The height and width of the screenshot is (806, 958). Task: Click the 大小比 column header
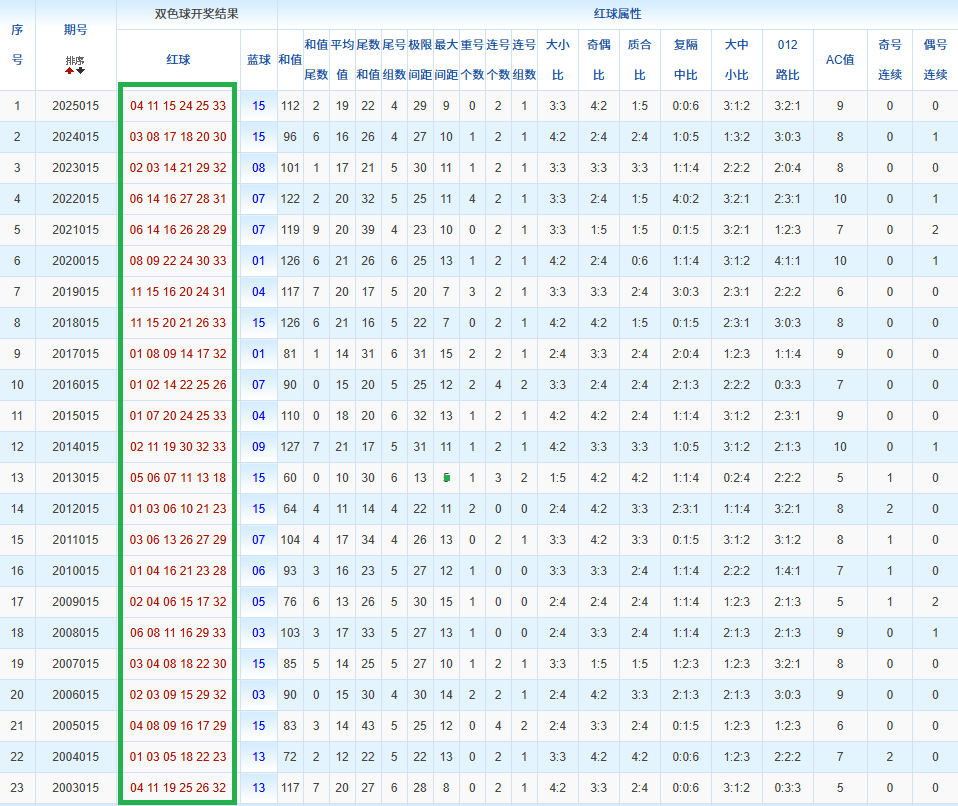pos(558,60)
